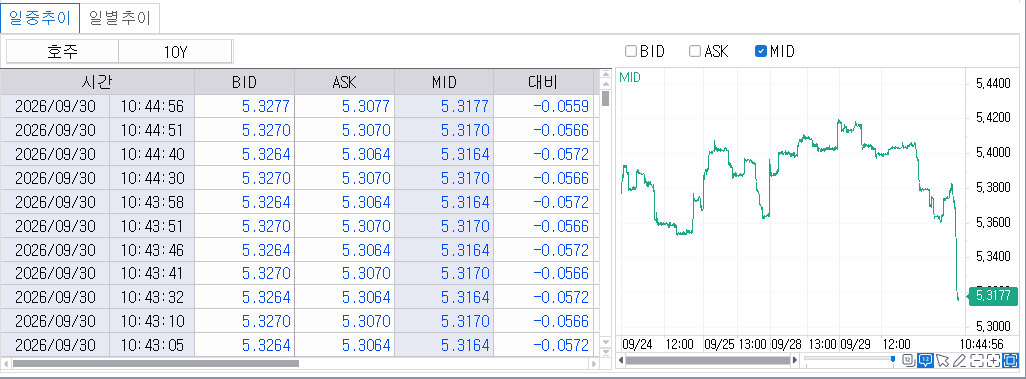Image resolution: width=1026 pixels, height=379 pixels.
Task: Select the 10:44:40 time cell
Action: click(152, 154)
